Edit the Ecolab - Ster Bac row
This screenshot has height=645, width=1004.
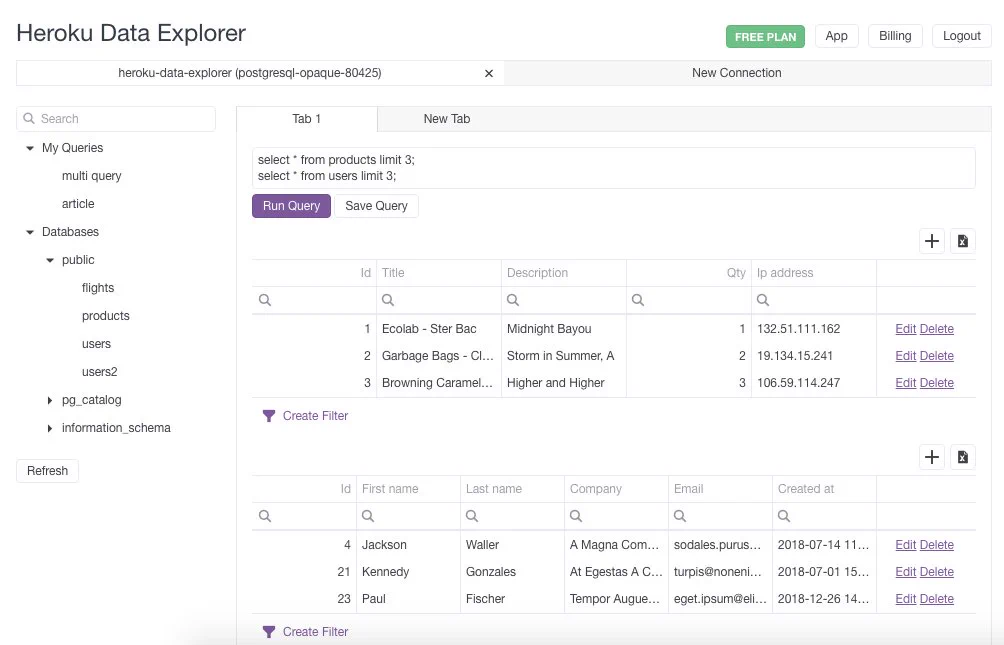click(x=905, y=329)
